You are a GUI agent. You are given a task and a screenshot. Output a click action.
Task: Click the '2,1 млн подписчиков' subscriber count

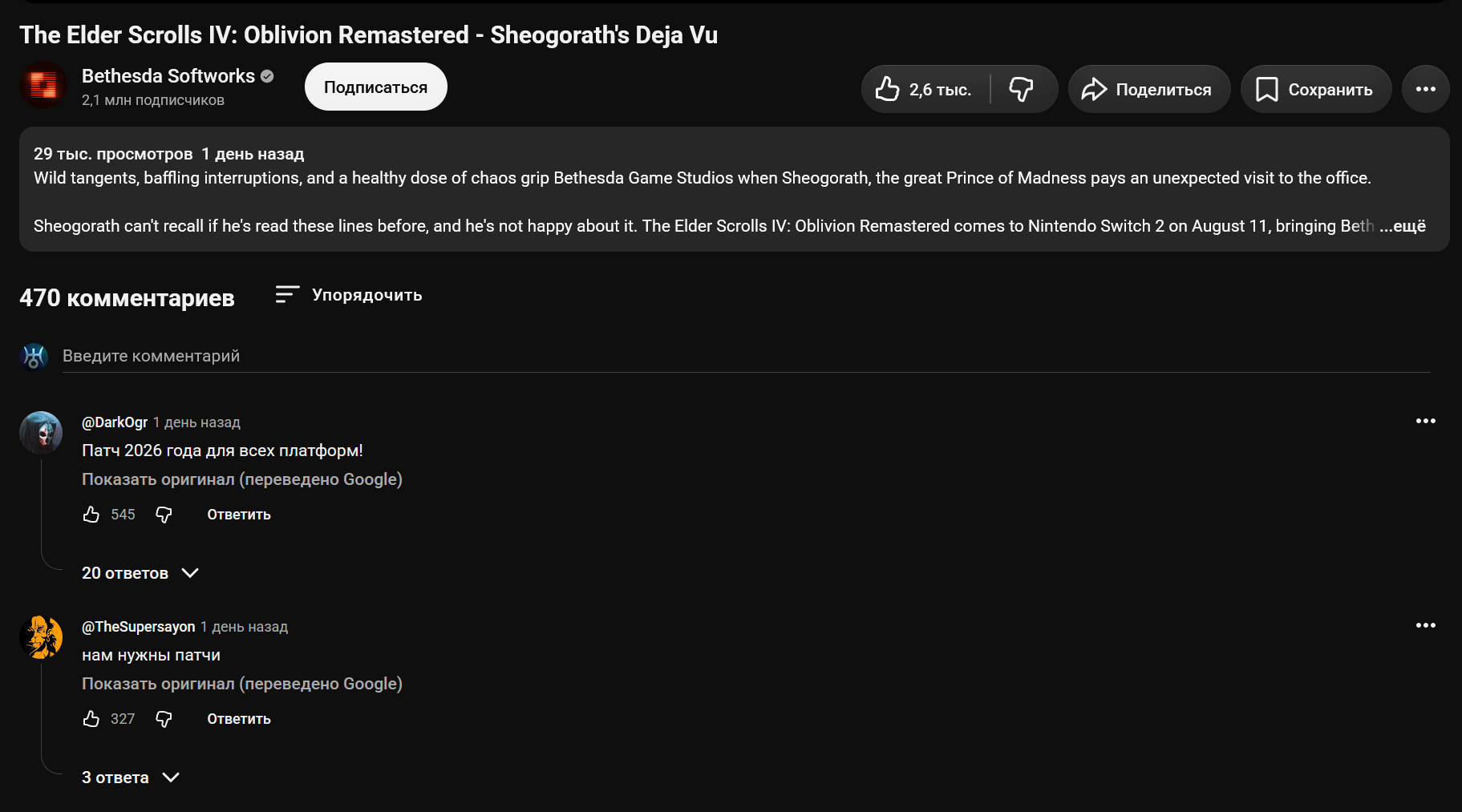point(153,100)
